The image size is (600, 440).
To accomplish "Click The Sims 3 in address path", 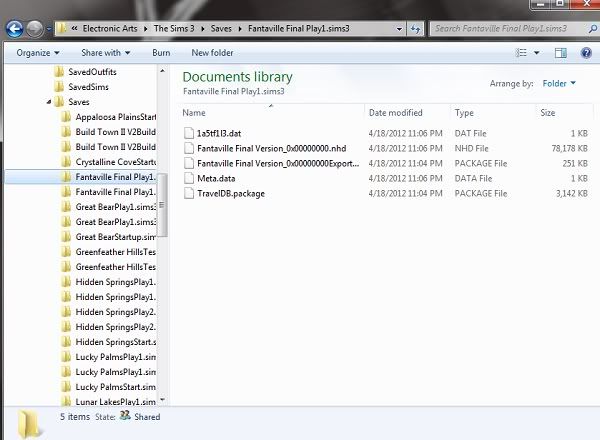I will tap(174, 29).
